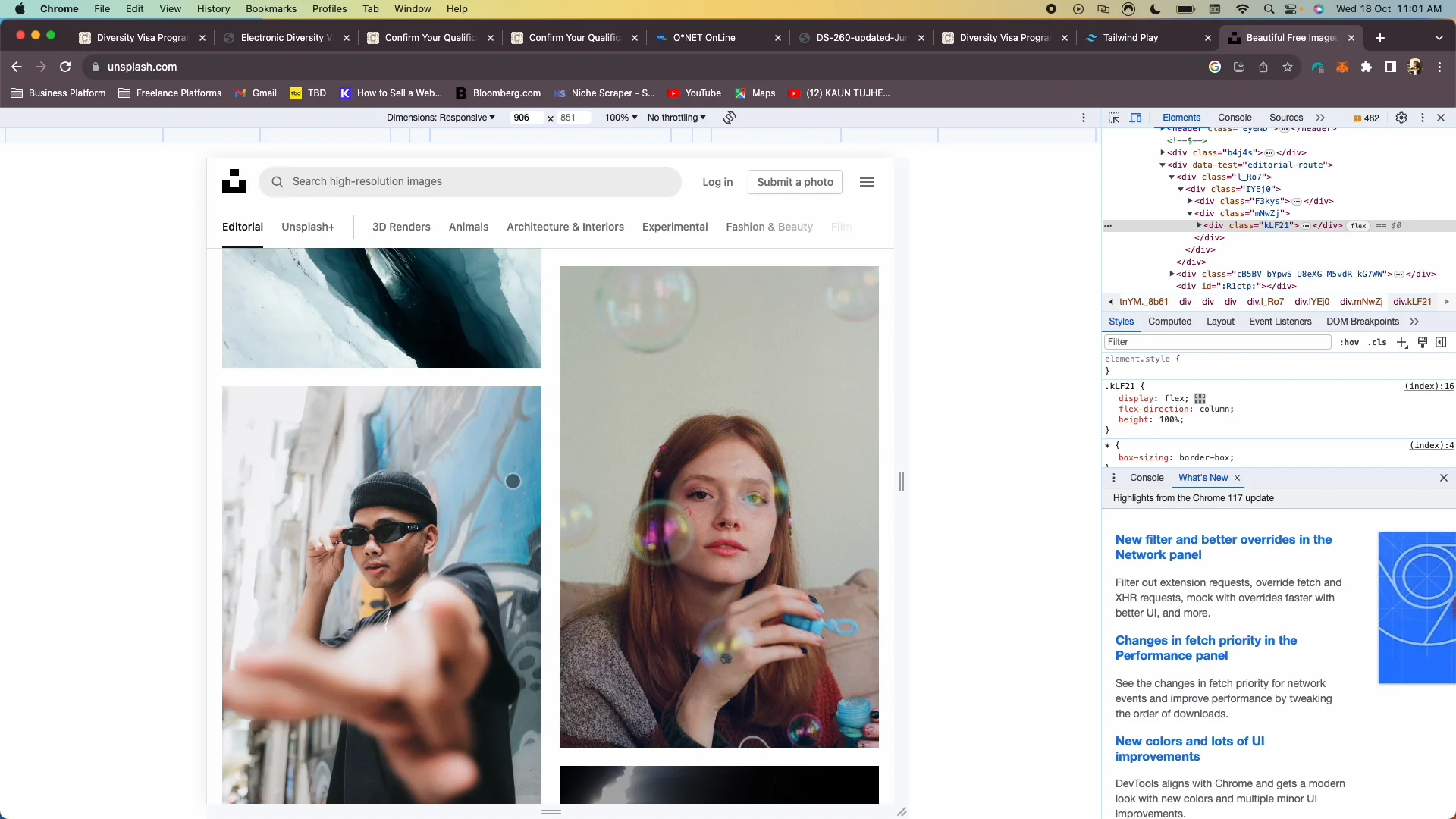Image resolution: width=1456 pixels, height=819 pixels.
Task: Click the Submit a photo button
Action: (x=795, y=182)
